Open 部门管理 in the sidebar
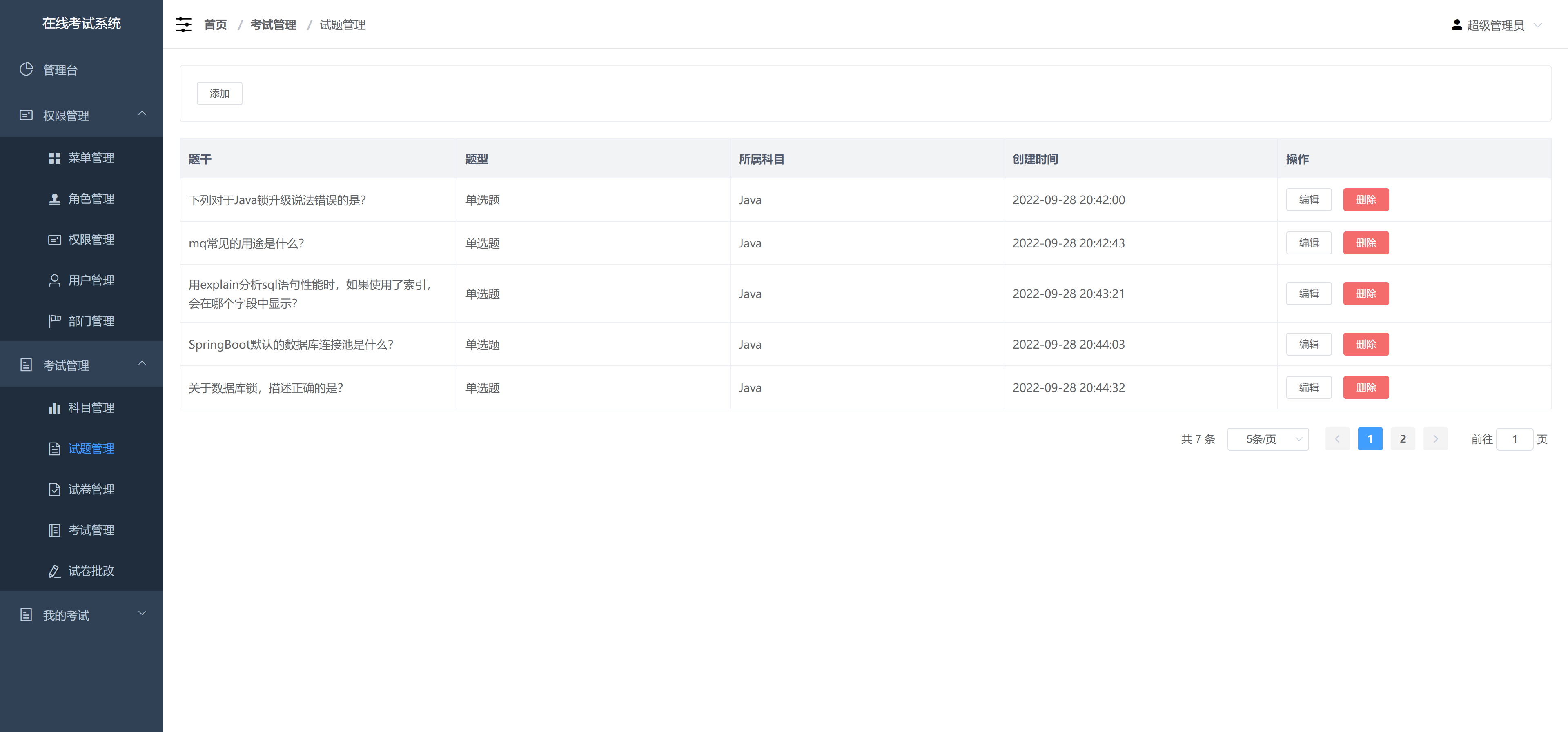The width and height of the screenshot is (1568, 732). click(91, 321)
